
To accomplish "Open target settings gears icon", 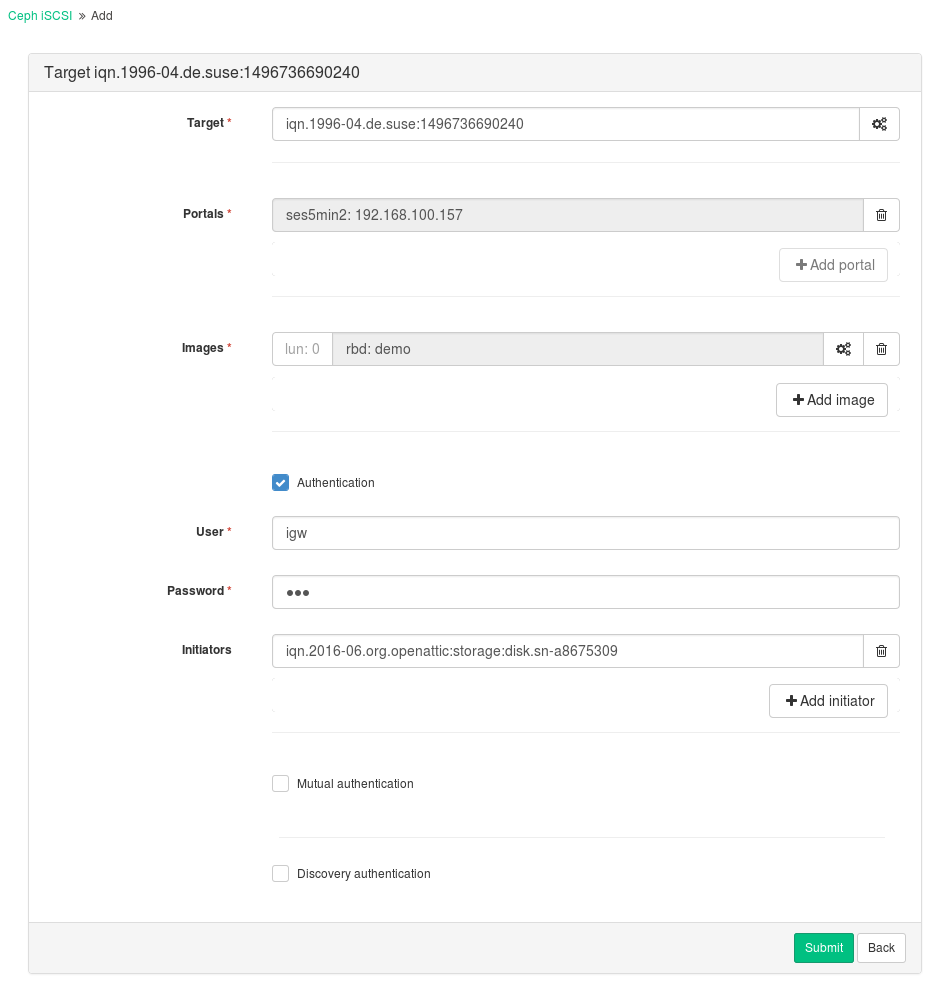I will (x=879, y=125).
